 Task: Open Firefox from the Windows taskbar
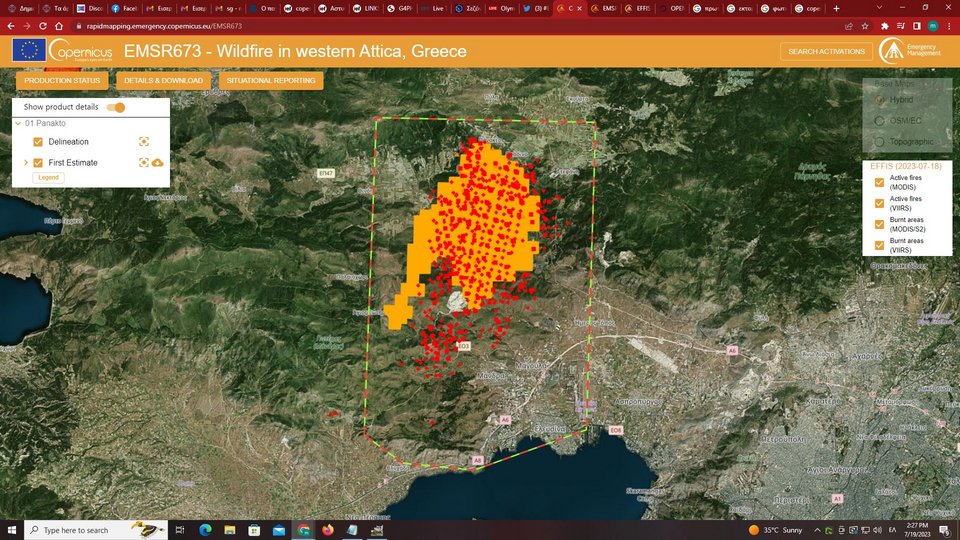(x=327, y=529)
